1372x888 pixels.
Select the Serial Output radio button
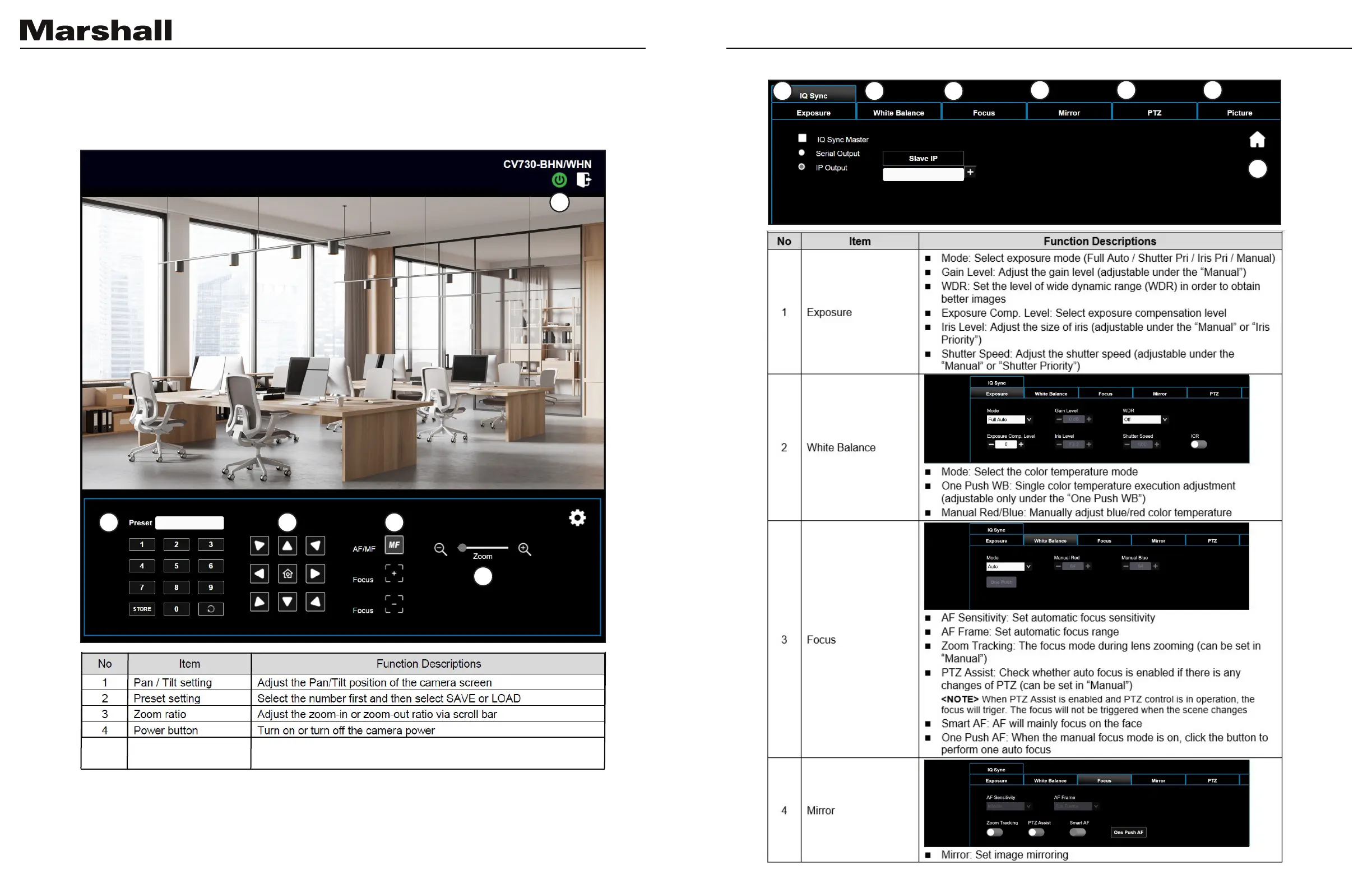pyautogui.click(x=801, y=153)
